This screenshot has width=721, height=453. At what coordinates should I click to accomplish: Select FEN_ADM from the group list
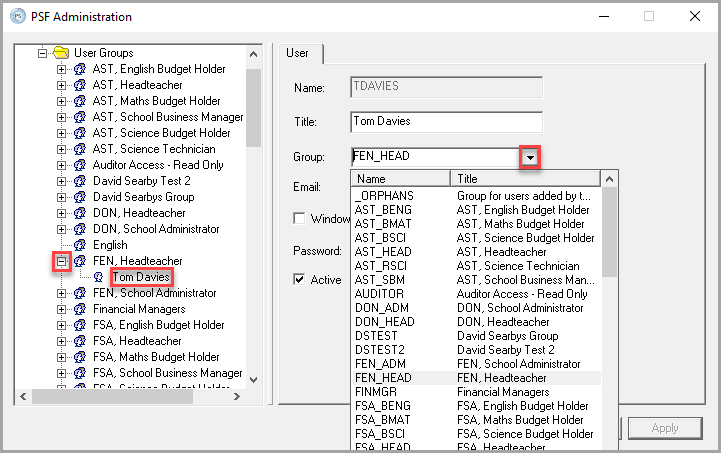[375, 364]
